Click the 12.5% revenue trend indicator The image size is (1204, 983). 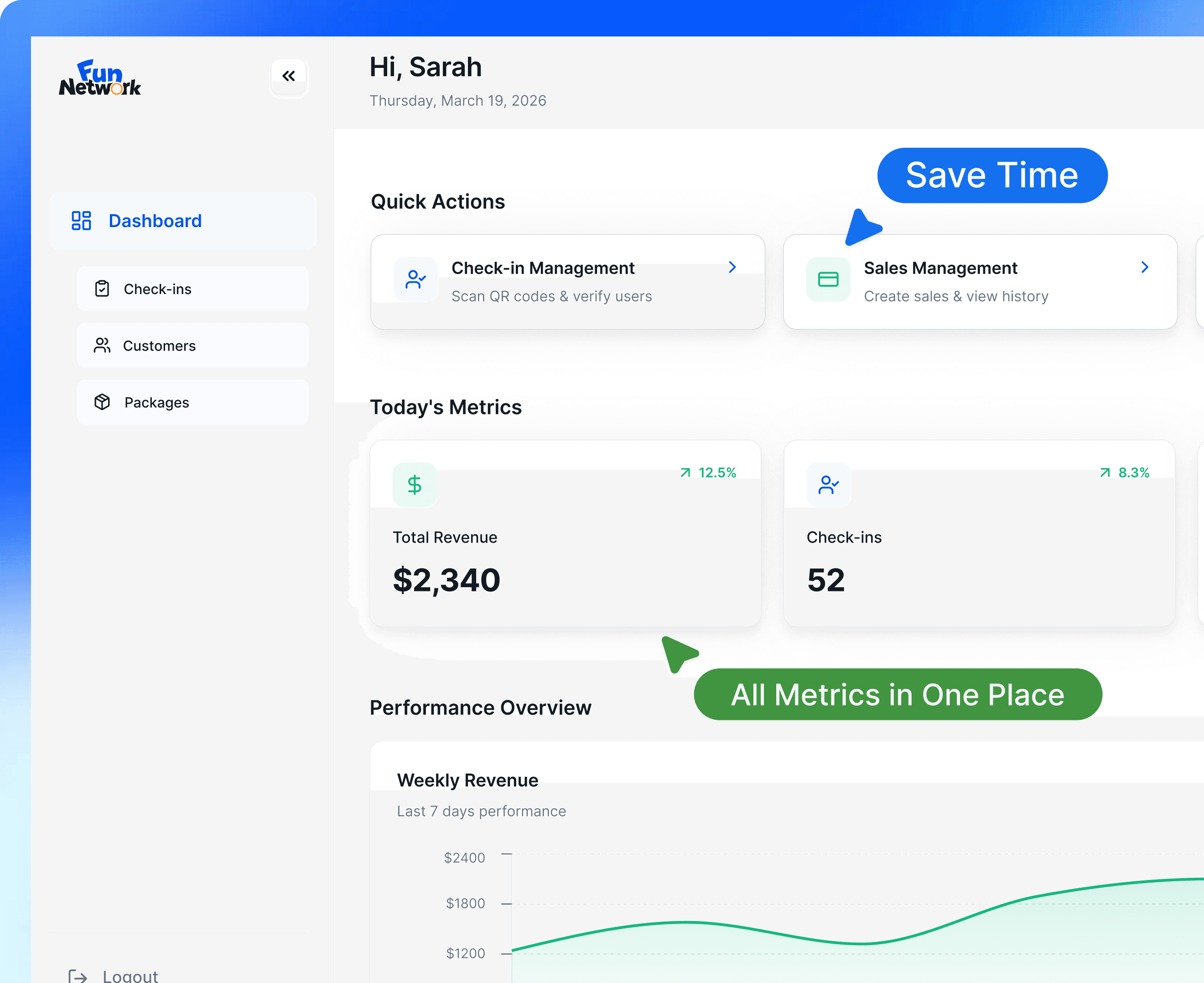708,472
